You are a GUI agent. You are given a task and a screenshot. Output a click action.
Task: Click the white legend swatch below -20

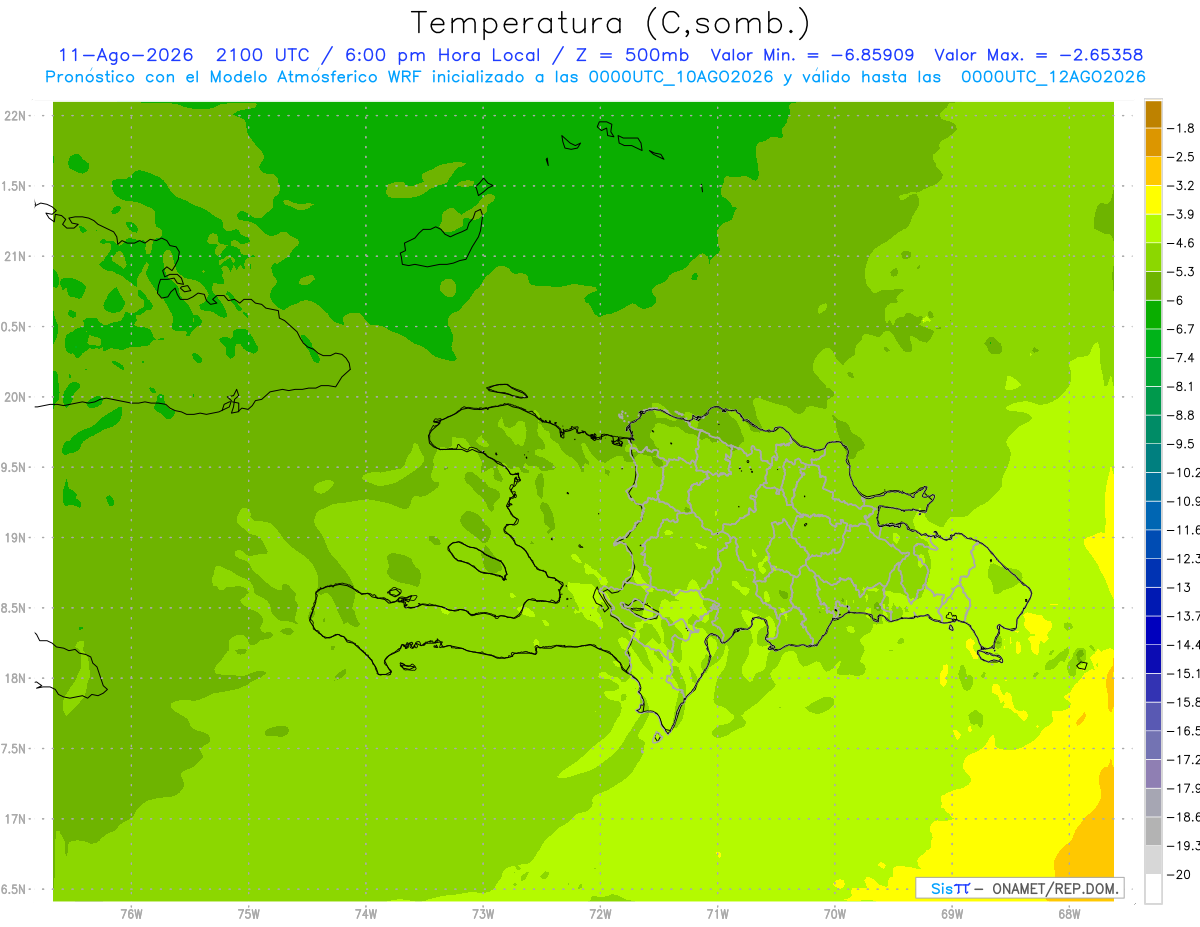coord(1153,889)
